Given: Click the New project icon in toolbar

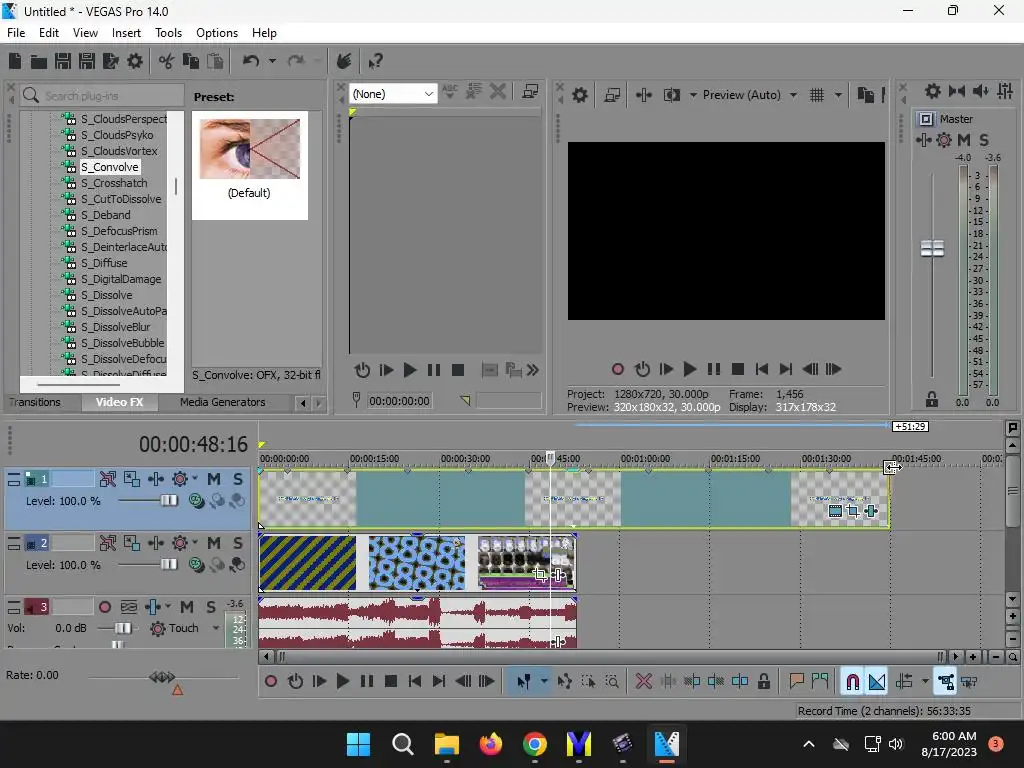Looking at the screenshot, I should pyautogui.click(x=15, y=61).
